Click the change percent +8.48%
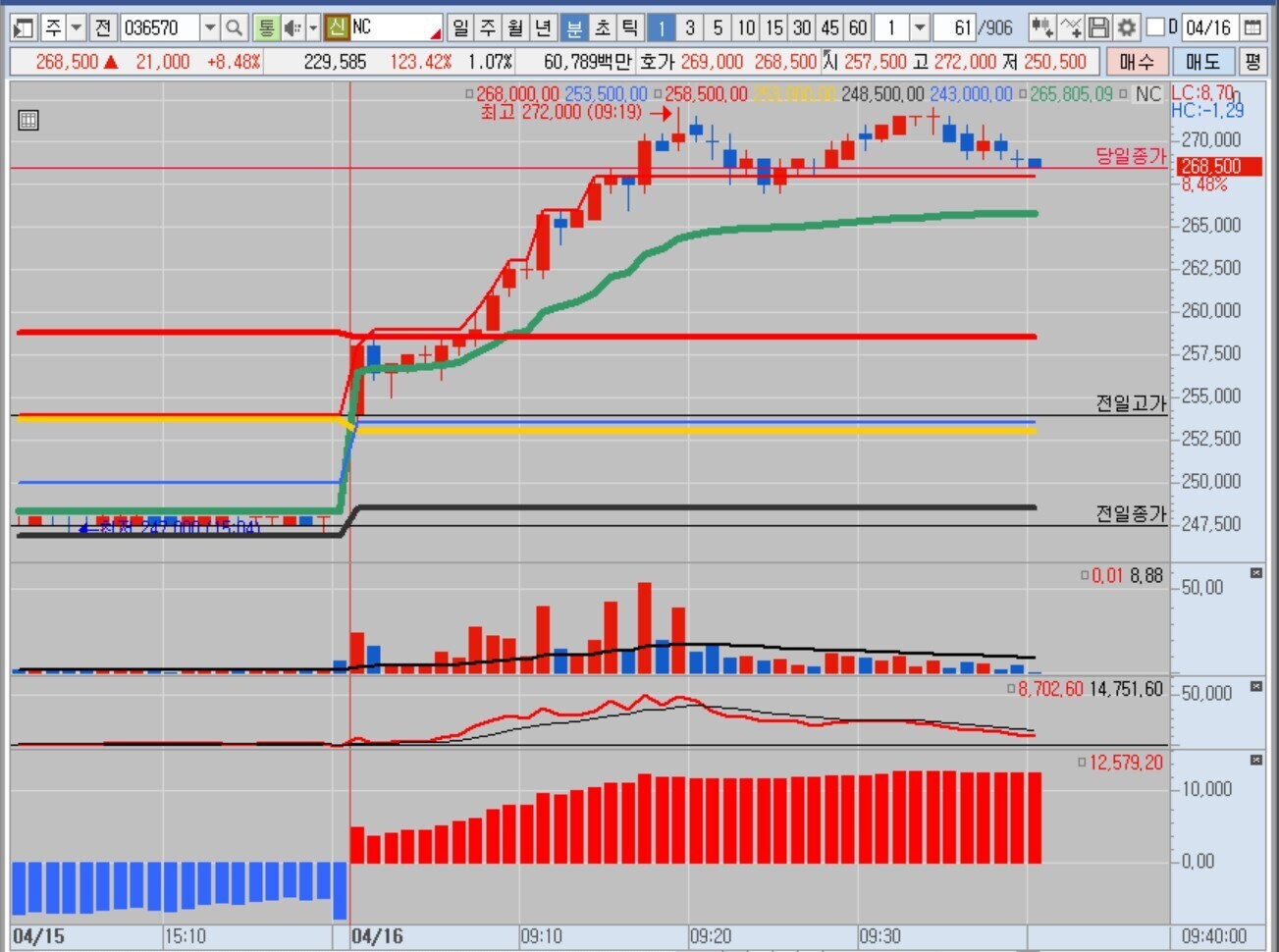Screen dimensions: 1279x952 coord(234,62)
